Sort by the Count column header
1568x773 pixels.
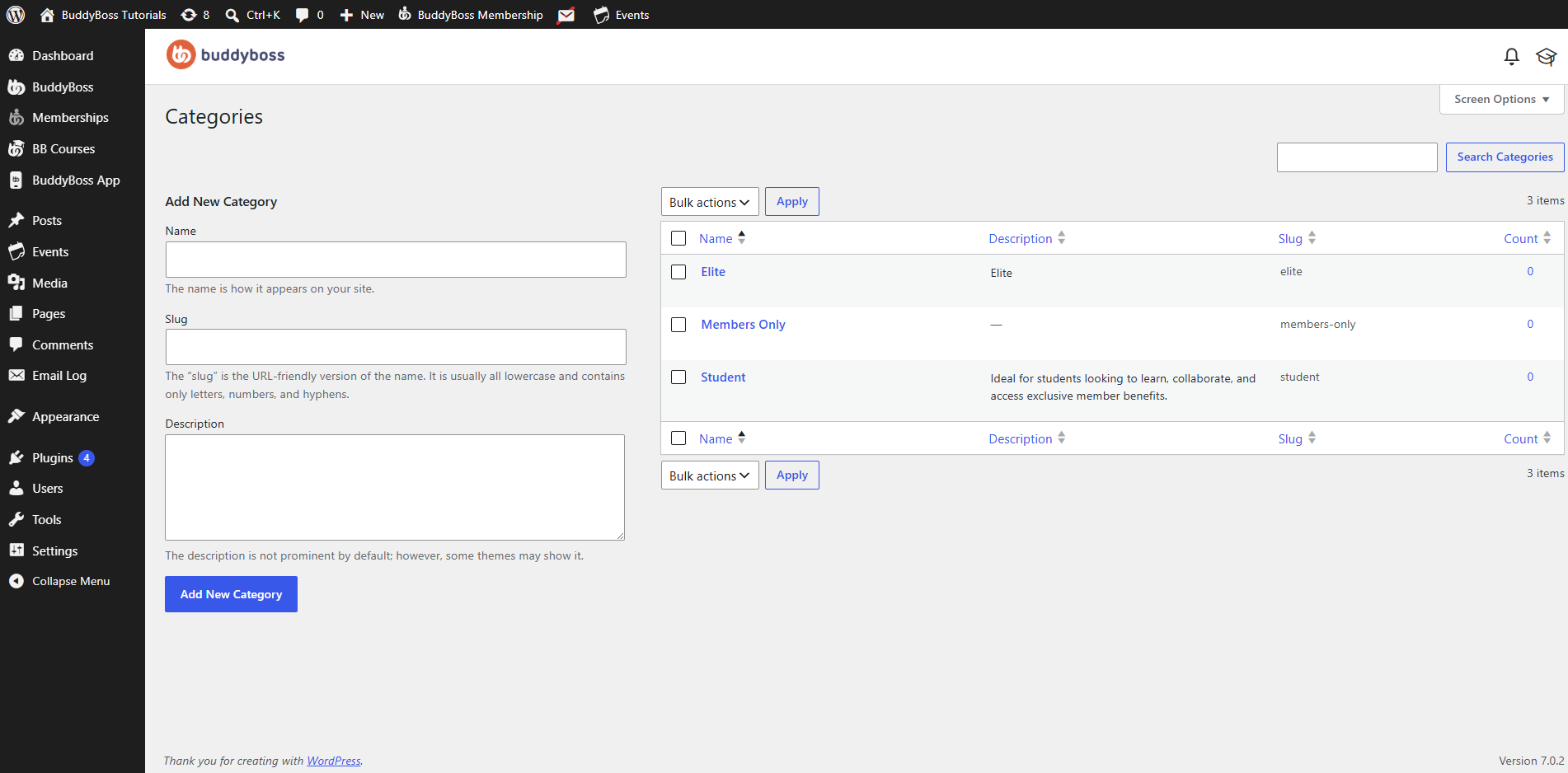pyautogui.click(x=1527, y=238)
